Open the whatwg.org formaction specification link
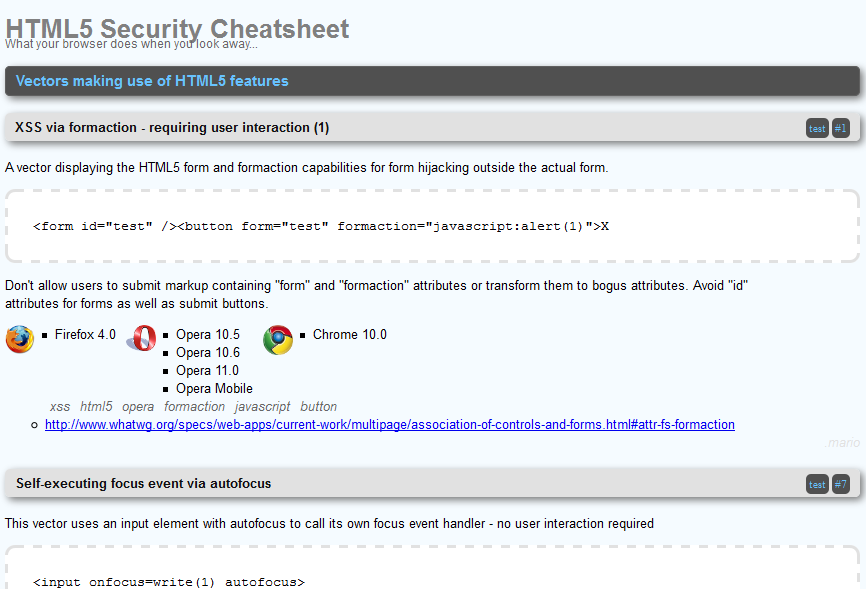Screen dimensions: 866x589 click(390, 424)
